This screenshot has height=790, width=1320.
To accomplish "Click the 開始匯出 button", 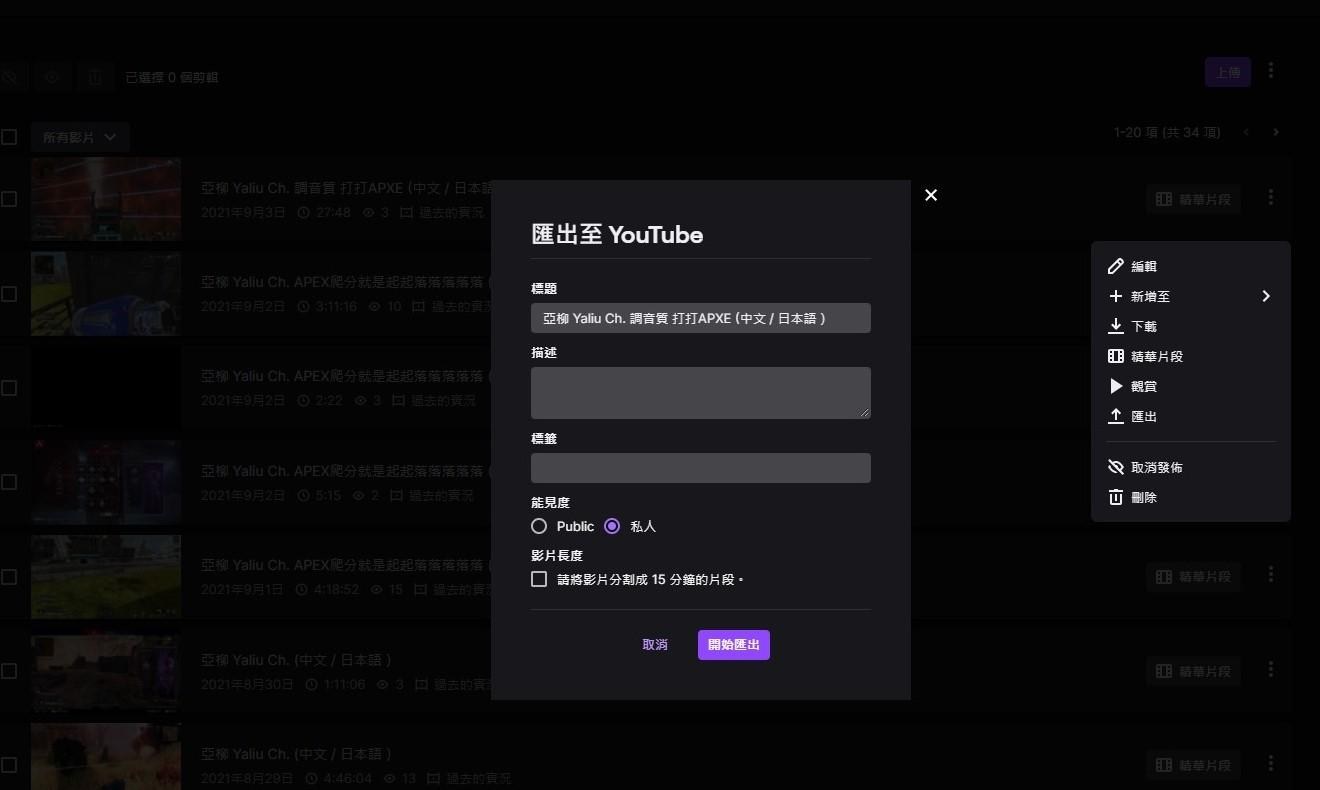I will pyautogui.click(x=734, y=645).
